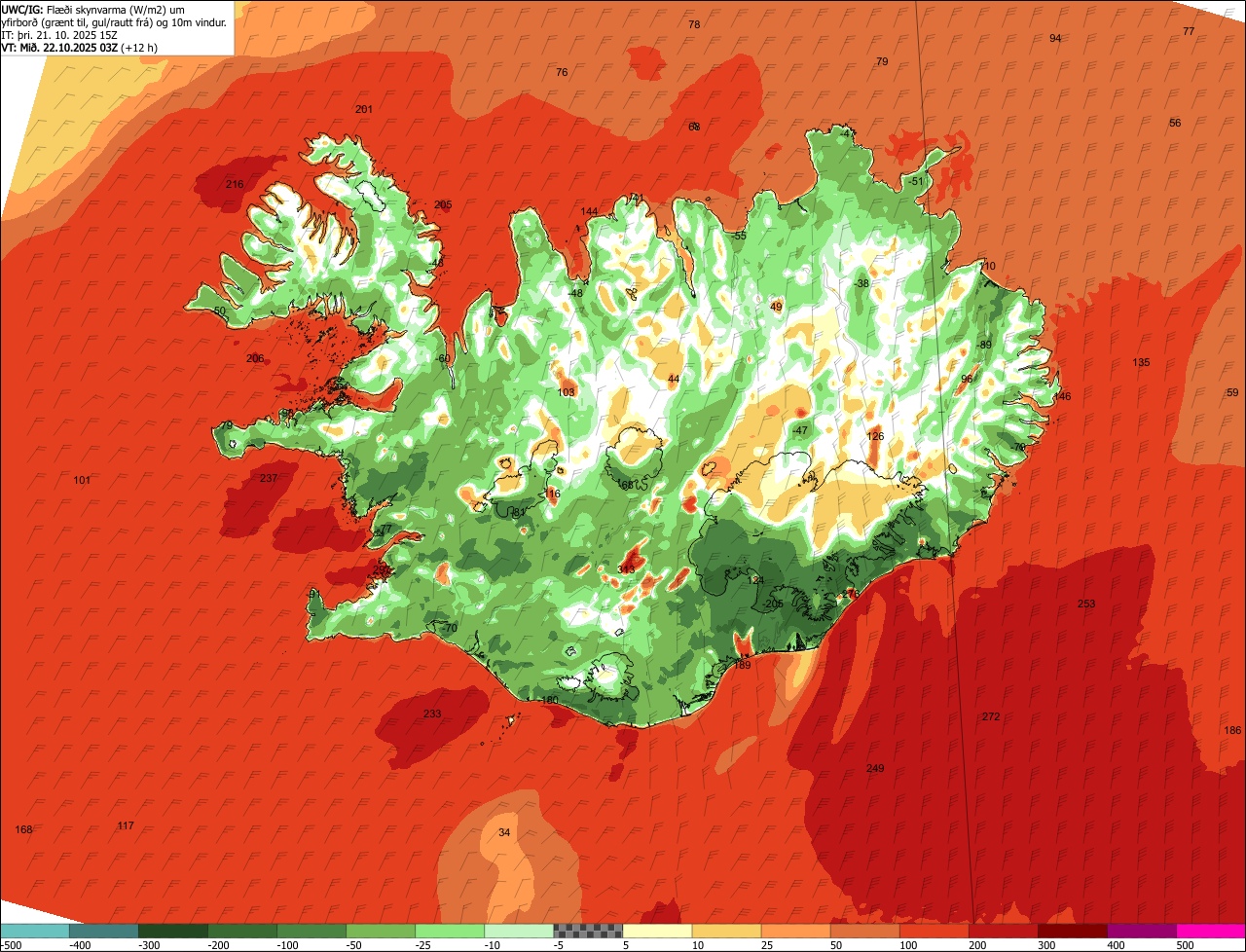Click the map value 59
This screenshot has width=1246, height=952.
click(1232, 393)
